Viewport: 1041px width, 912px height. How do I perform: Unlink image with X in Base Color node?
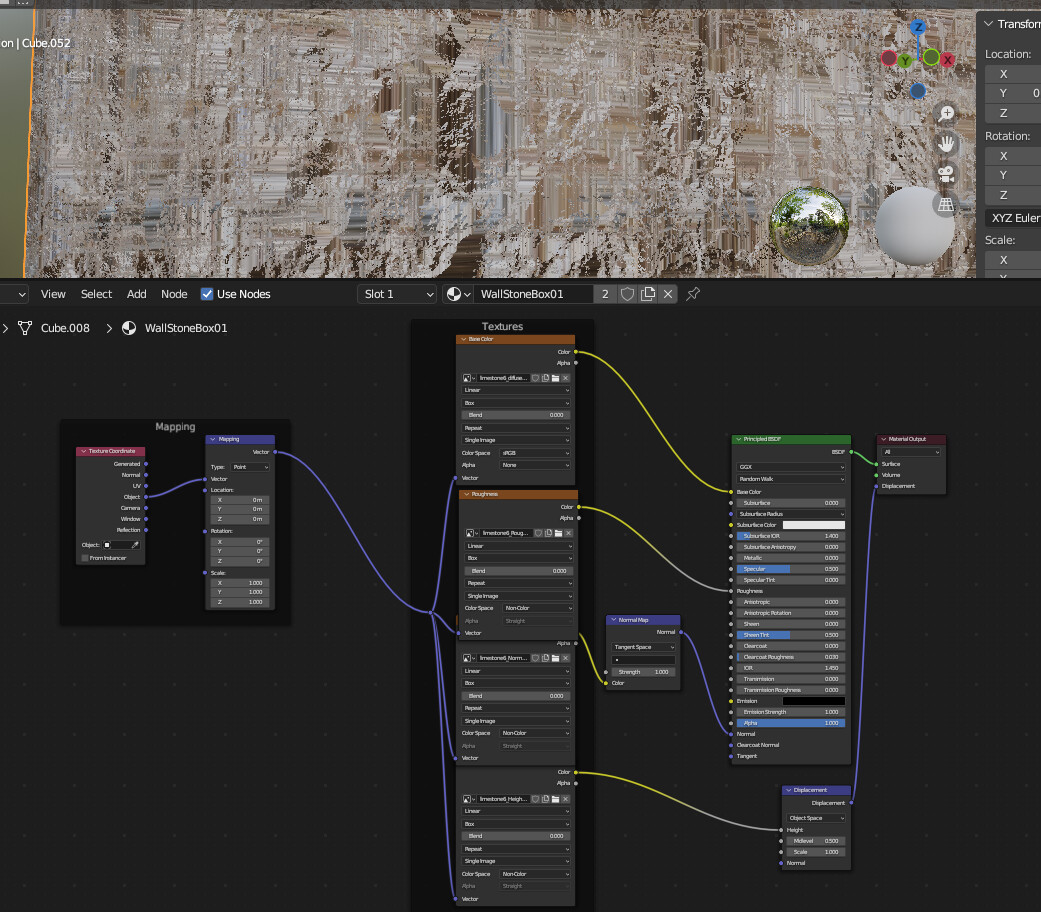[566, 378]
